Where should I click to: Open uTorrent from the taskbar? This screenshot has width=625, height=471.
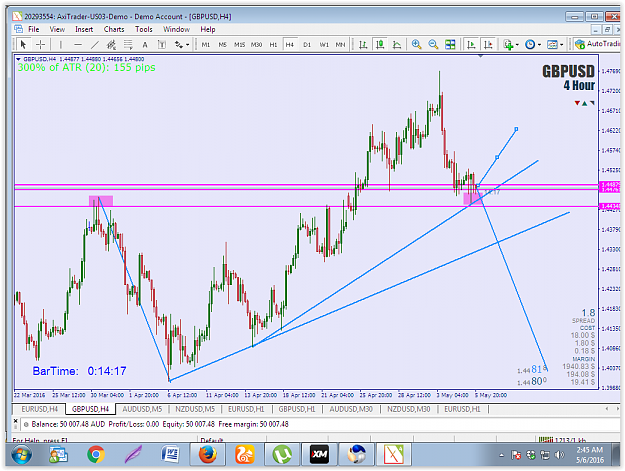282,455
